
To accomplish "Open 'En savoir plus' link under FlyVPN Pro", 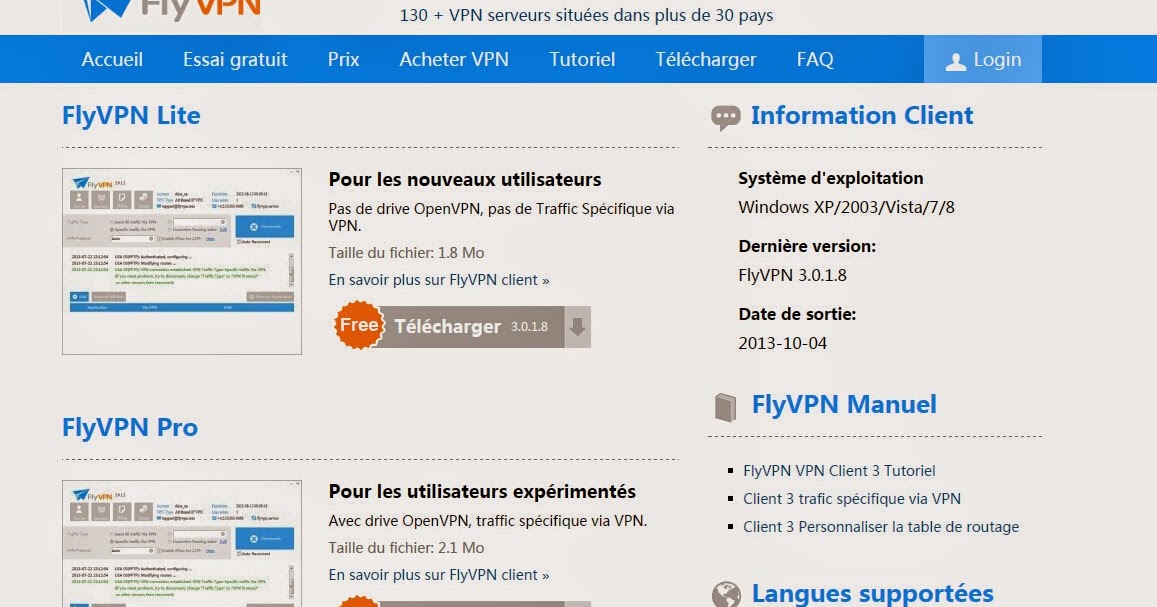I will point(439,575).
